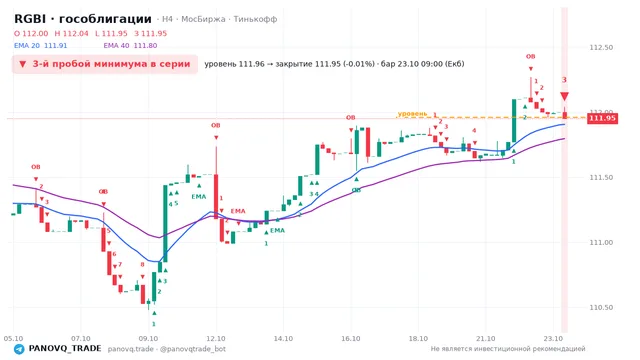The height and width of the screenshot is (360, 640).
Task: Click the large red down-triangle signal marker
Action: click(x=564, y=96)
